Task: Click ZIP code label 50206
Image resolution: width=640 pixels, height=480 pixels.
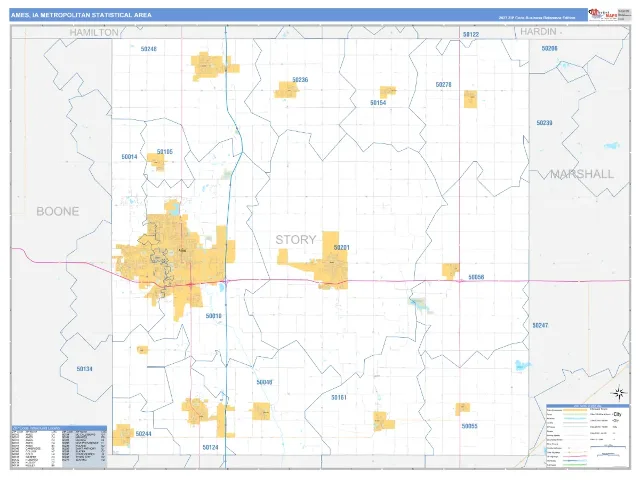Action: pyautogui.click(x=549, y=48)
